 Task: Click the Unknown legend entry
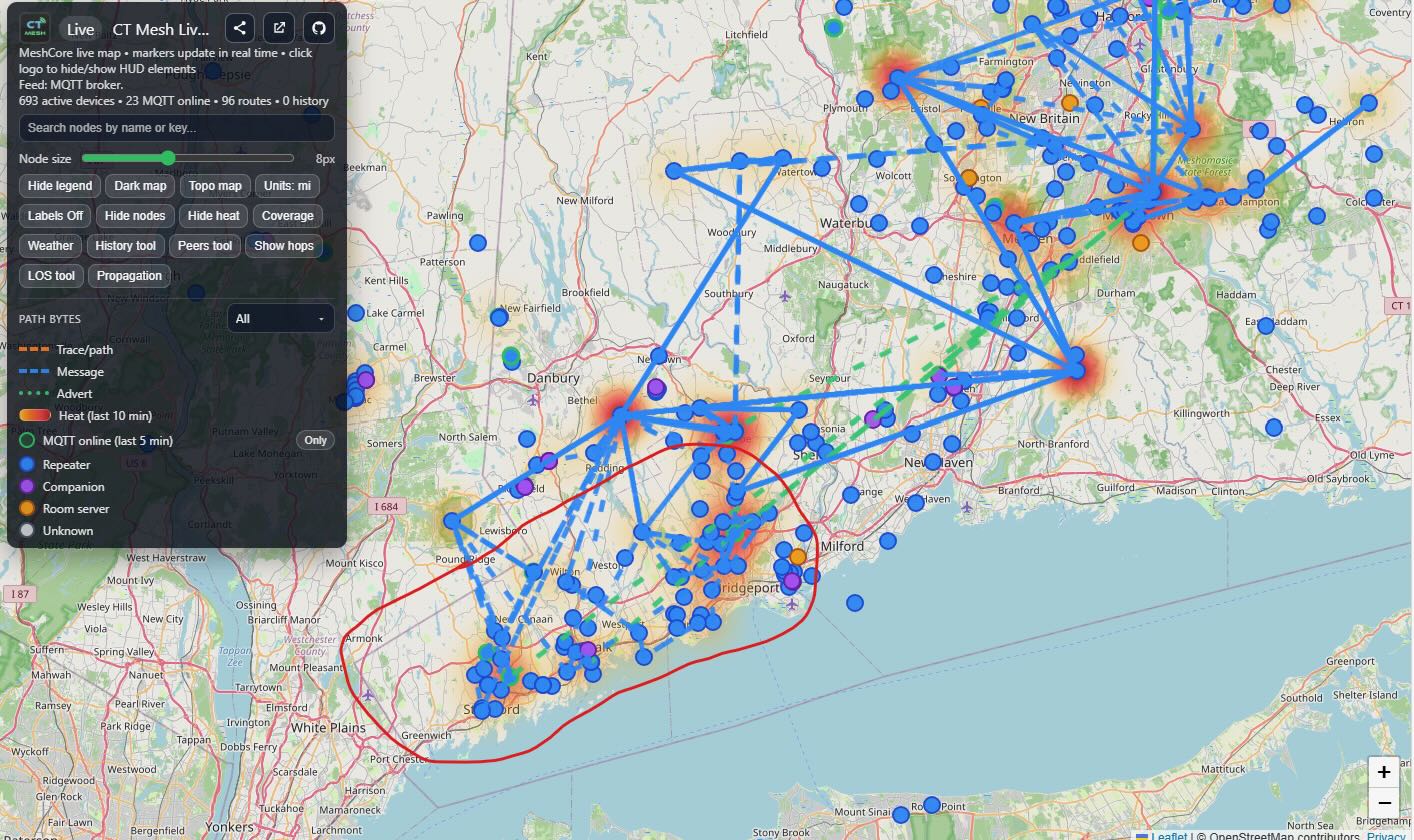tap(56, 531)
